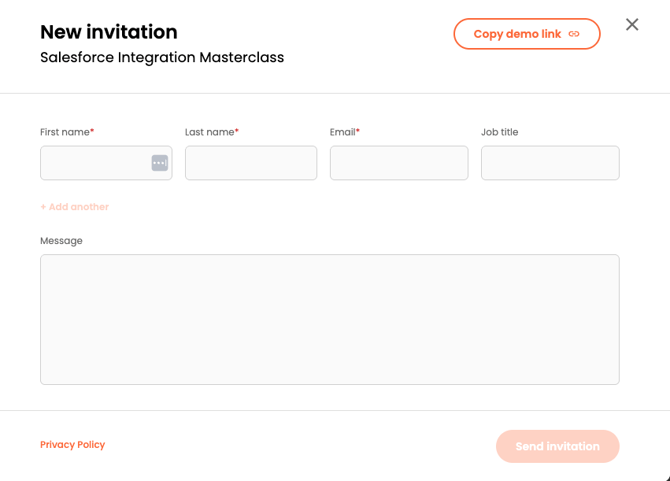670x481 pixels.
Task: Click the Message label text
Action: coord(62,241)
